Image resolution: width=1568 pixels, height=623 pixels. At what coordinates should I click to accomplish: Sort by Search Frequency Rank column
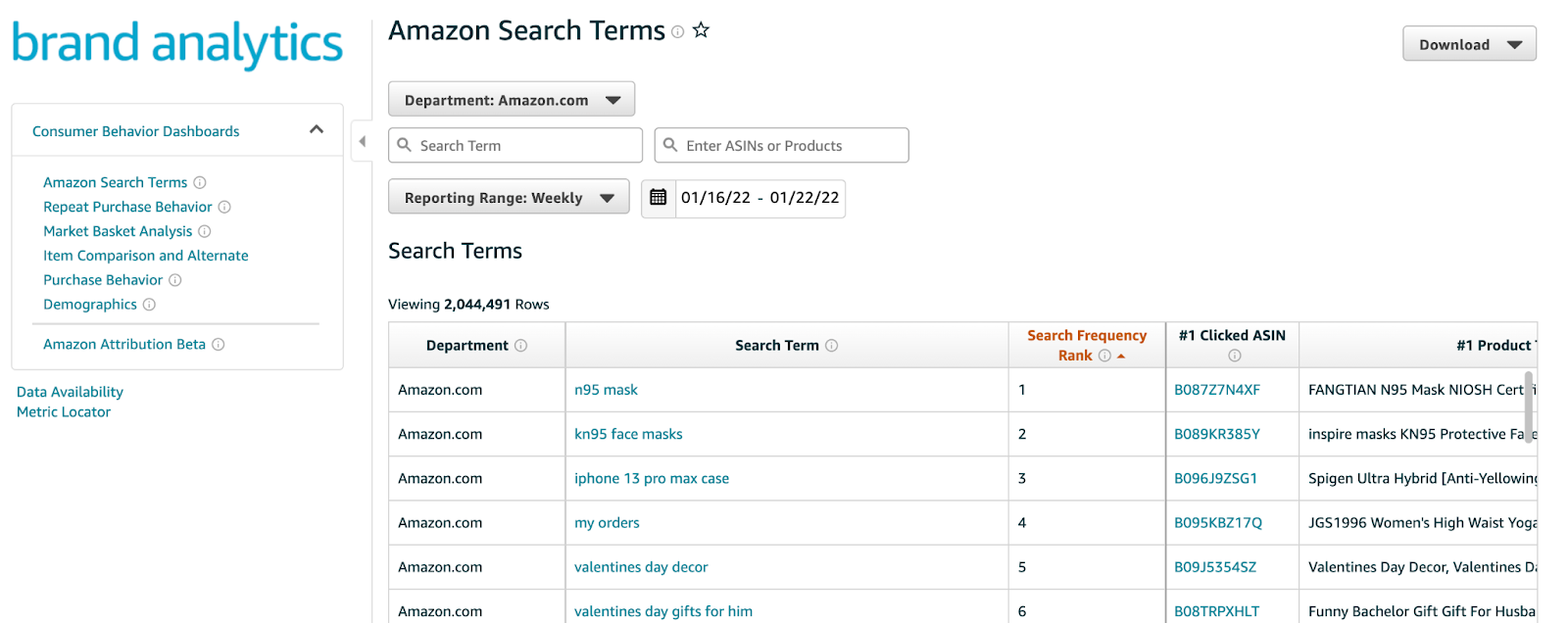click(x=1086, y=345)
